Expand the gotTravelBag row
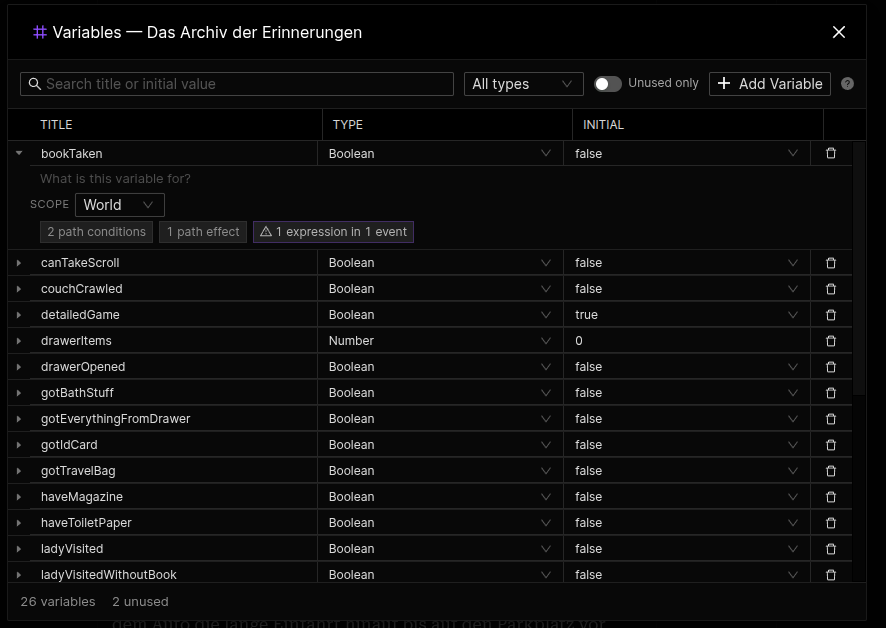 click(19, 471)
